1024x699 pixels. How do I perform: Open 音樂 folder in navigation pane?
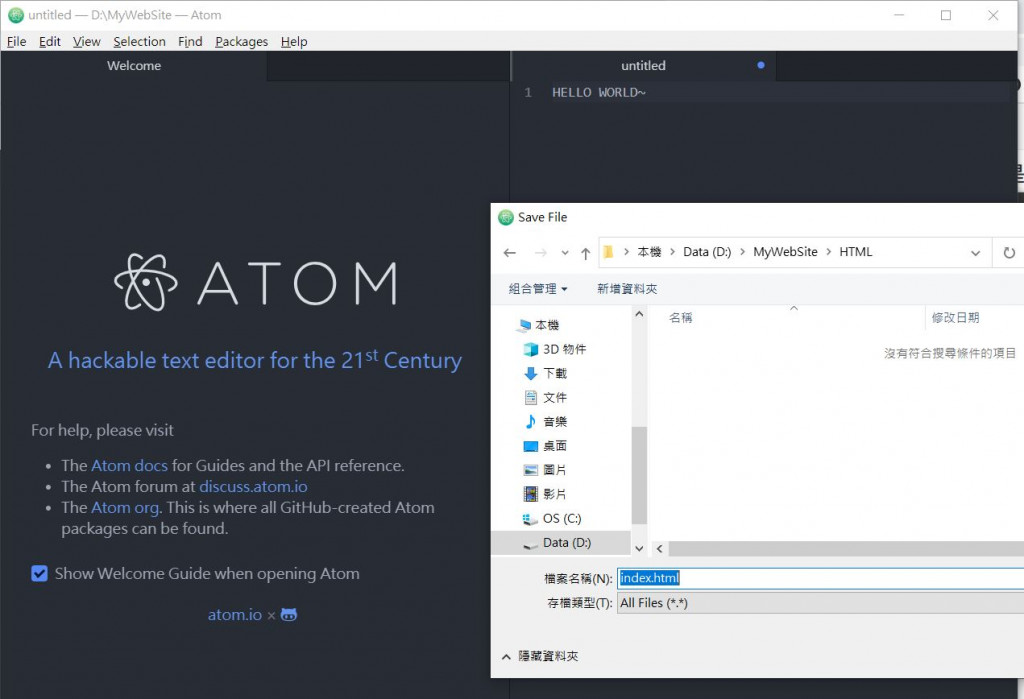point(546,422)
